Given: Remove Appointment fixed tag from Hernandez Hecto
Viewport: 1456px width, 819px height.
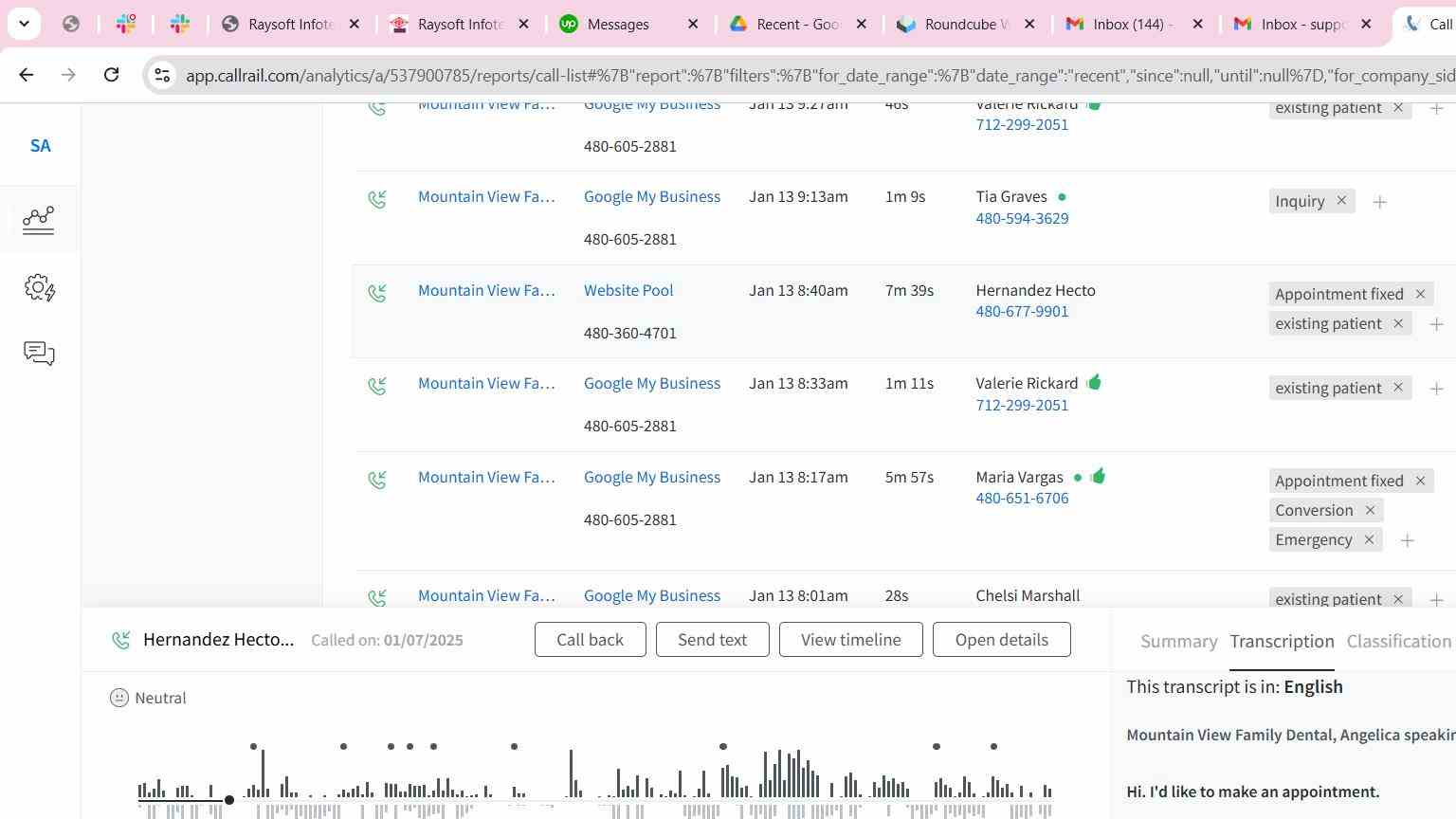Looking at the screenshot, I should 1420,294.
